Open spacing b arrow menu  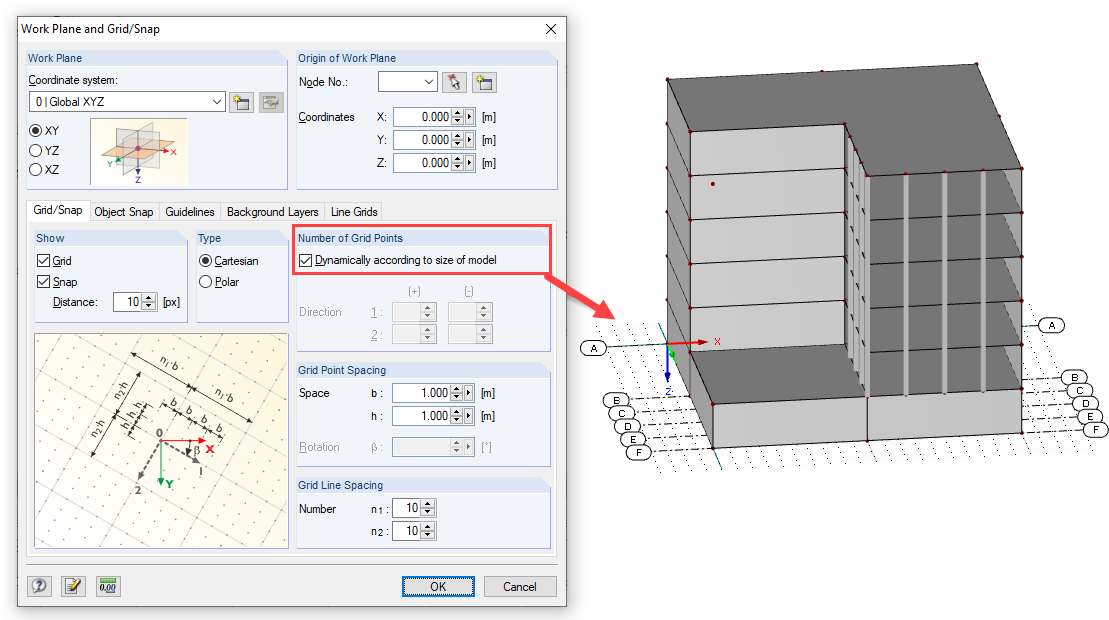click(469, 393)
